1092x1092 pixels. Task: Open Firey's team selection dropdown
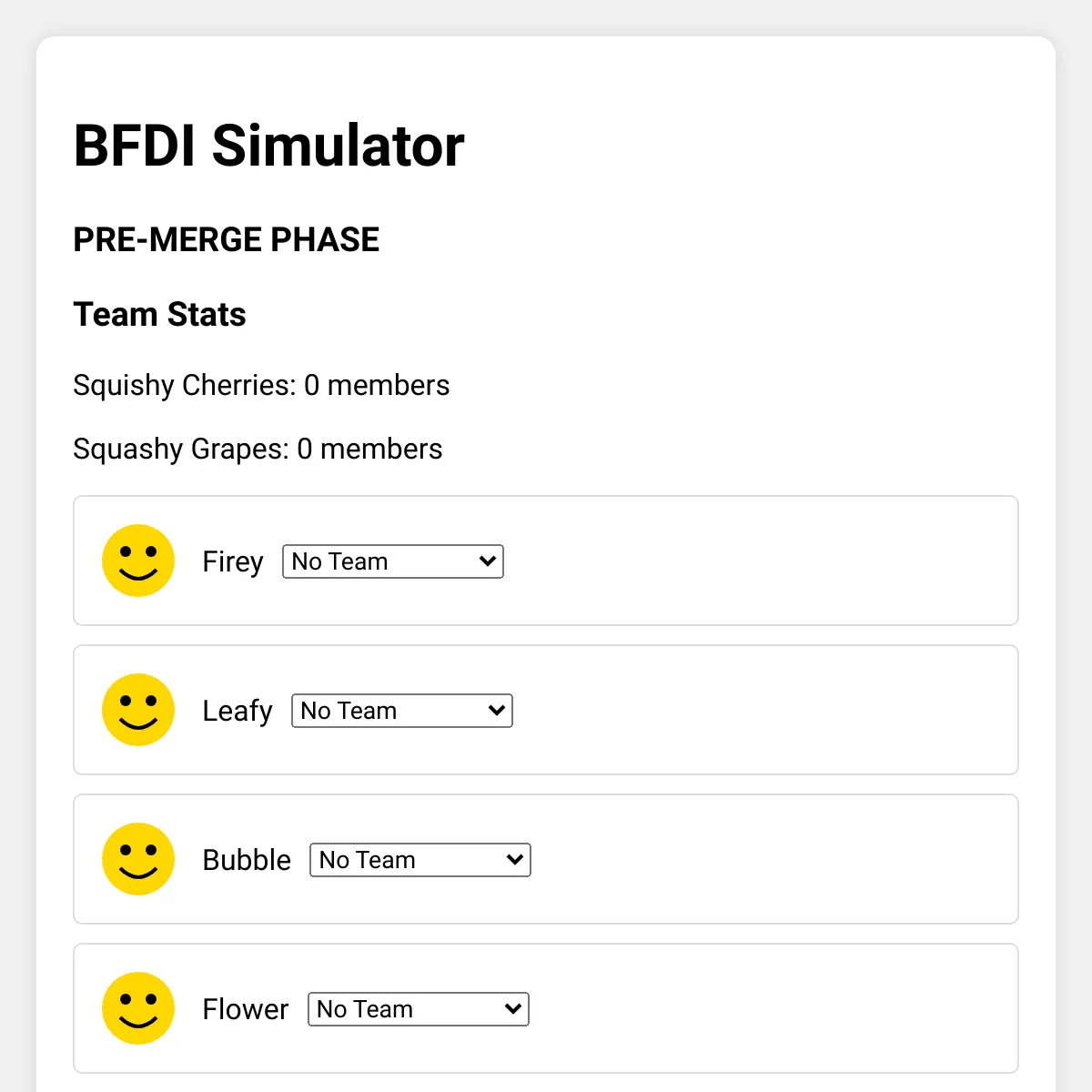(x=392, y=561)
